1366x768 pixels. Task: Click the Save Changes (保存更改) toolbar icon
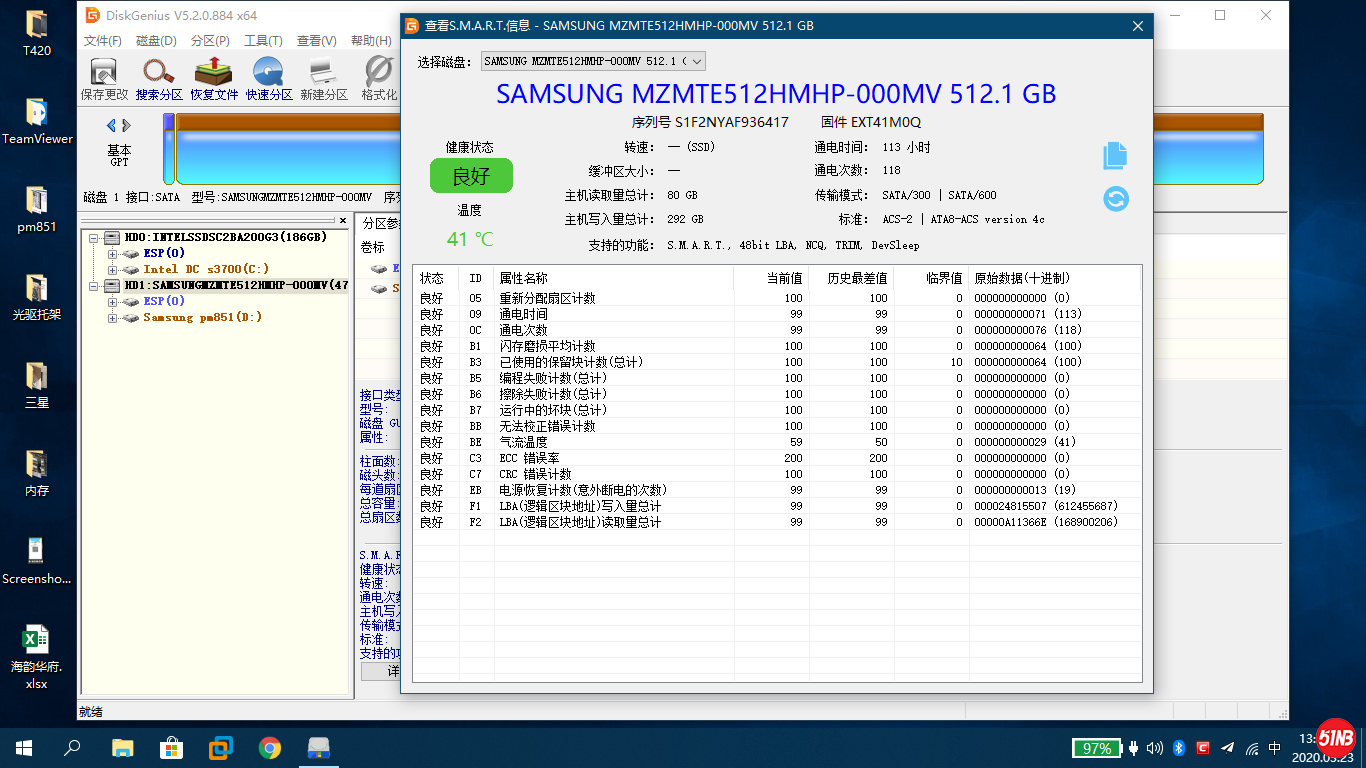coord(104,78)
